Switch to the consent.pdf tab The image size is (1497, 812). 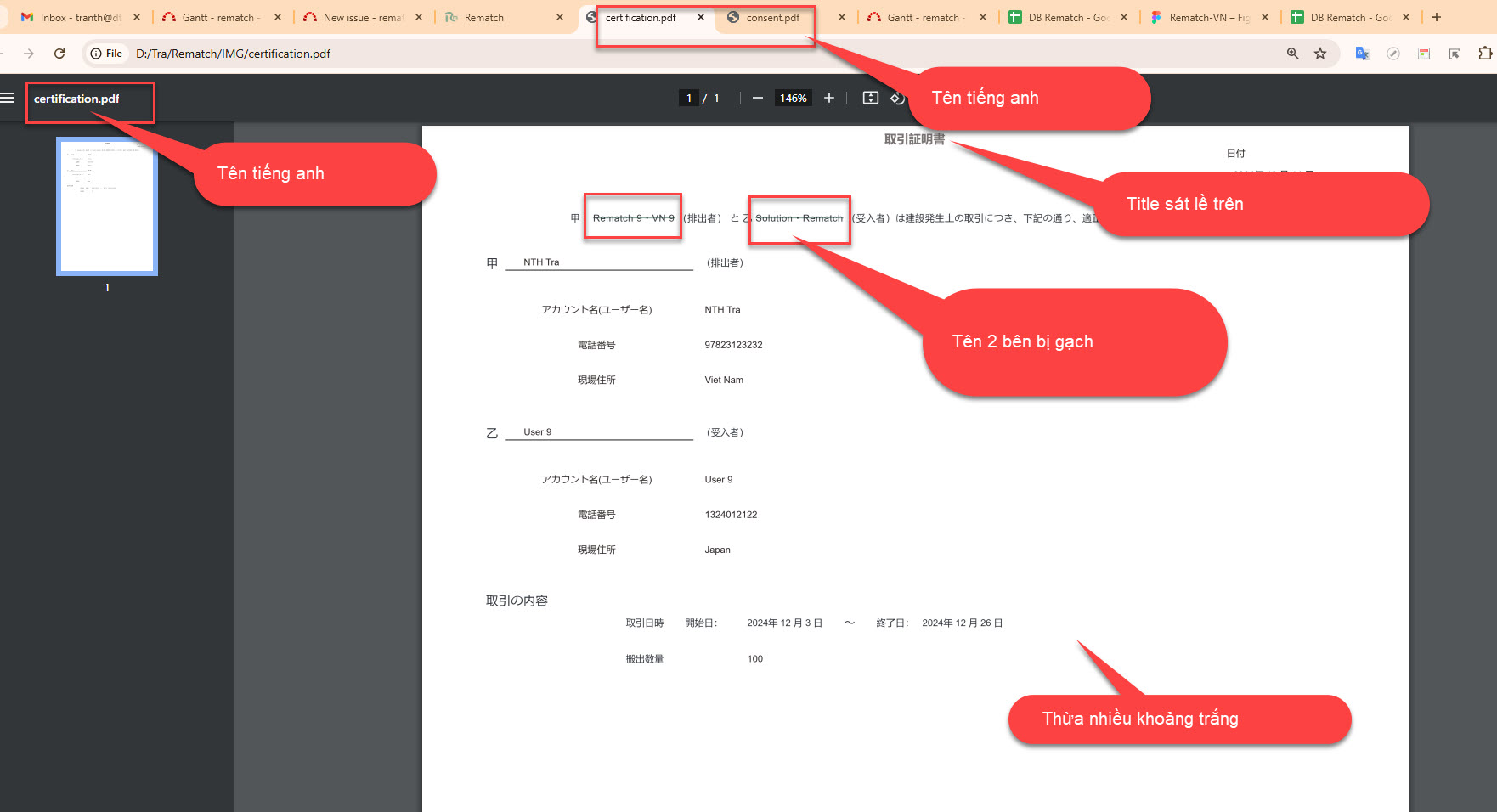click(772, 17)
